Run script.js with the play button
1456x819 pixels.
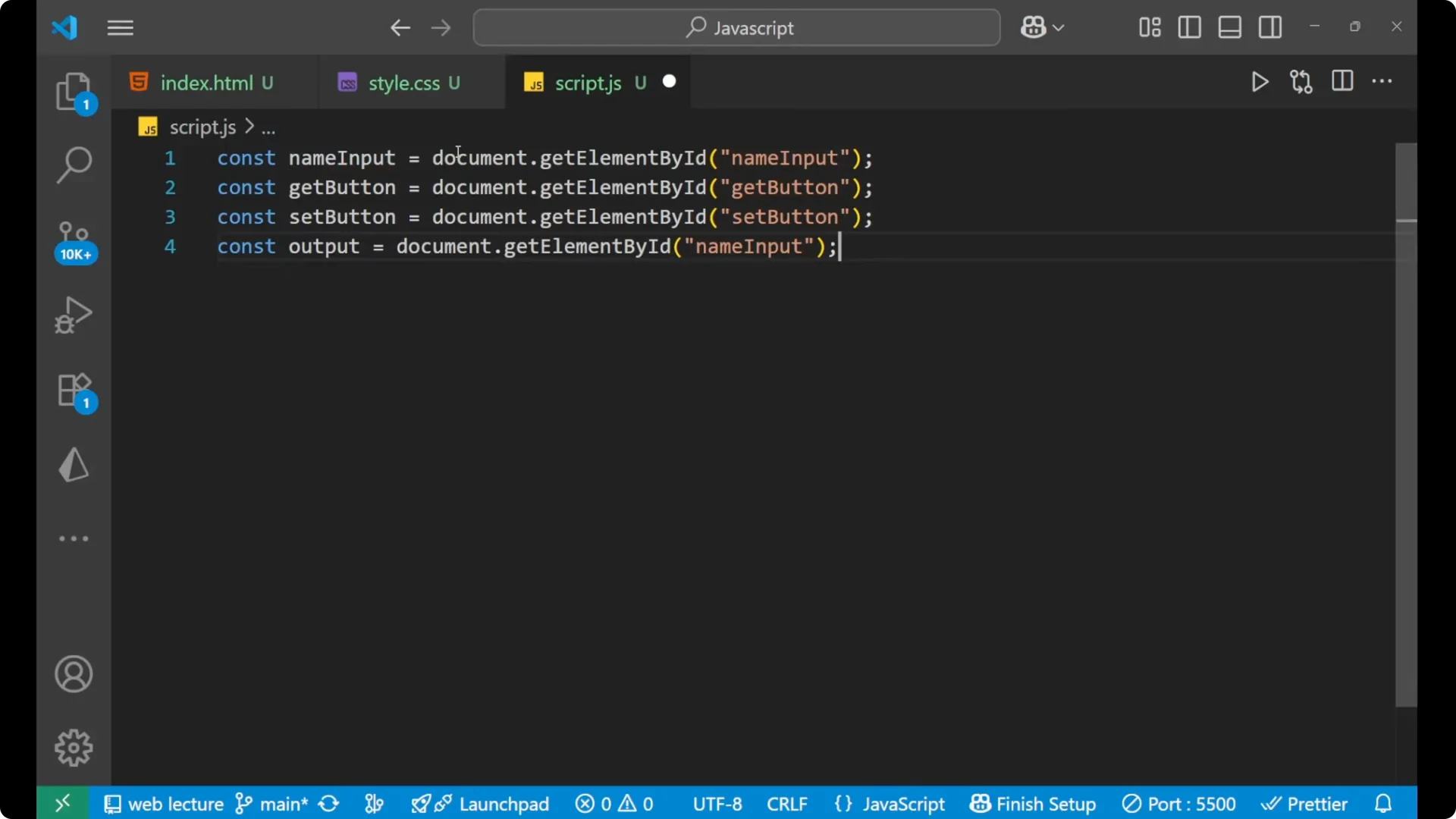tap(1260, 82)
